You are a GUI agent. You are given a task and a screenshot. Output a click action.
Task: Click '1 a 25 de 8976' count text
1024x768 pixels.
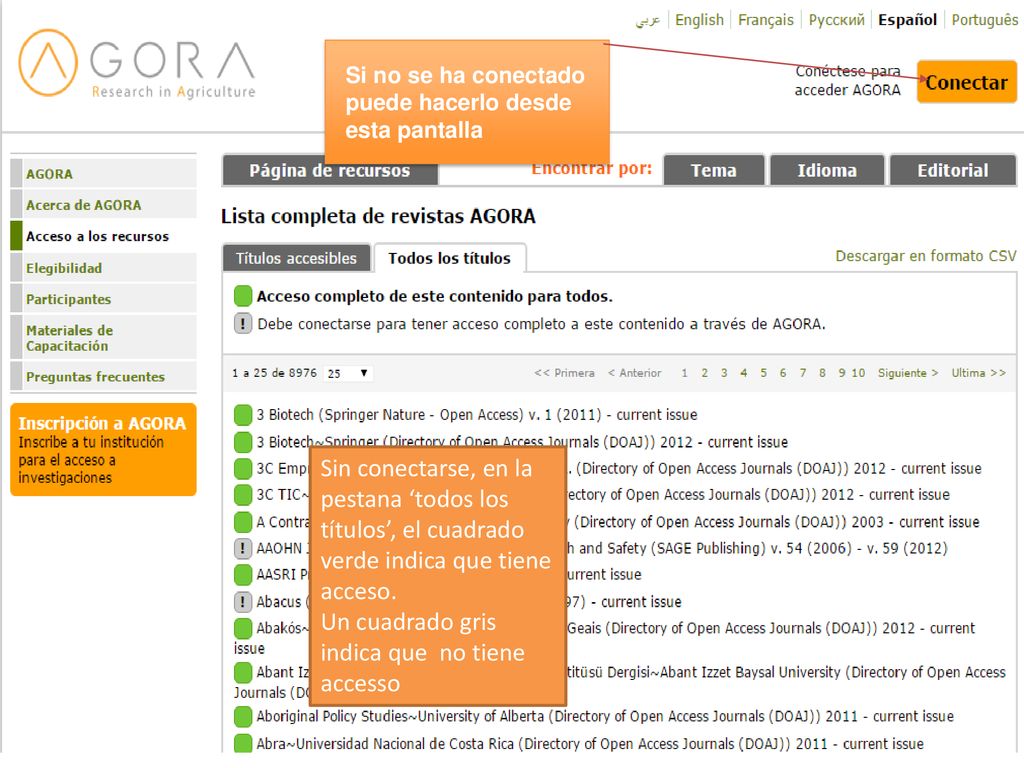coord(274,373)
